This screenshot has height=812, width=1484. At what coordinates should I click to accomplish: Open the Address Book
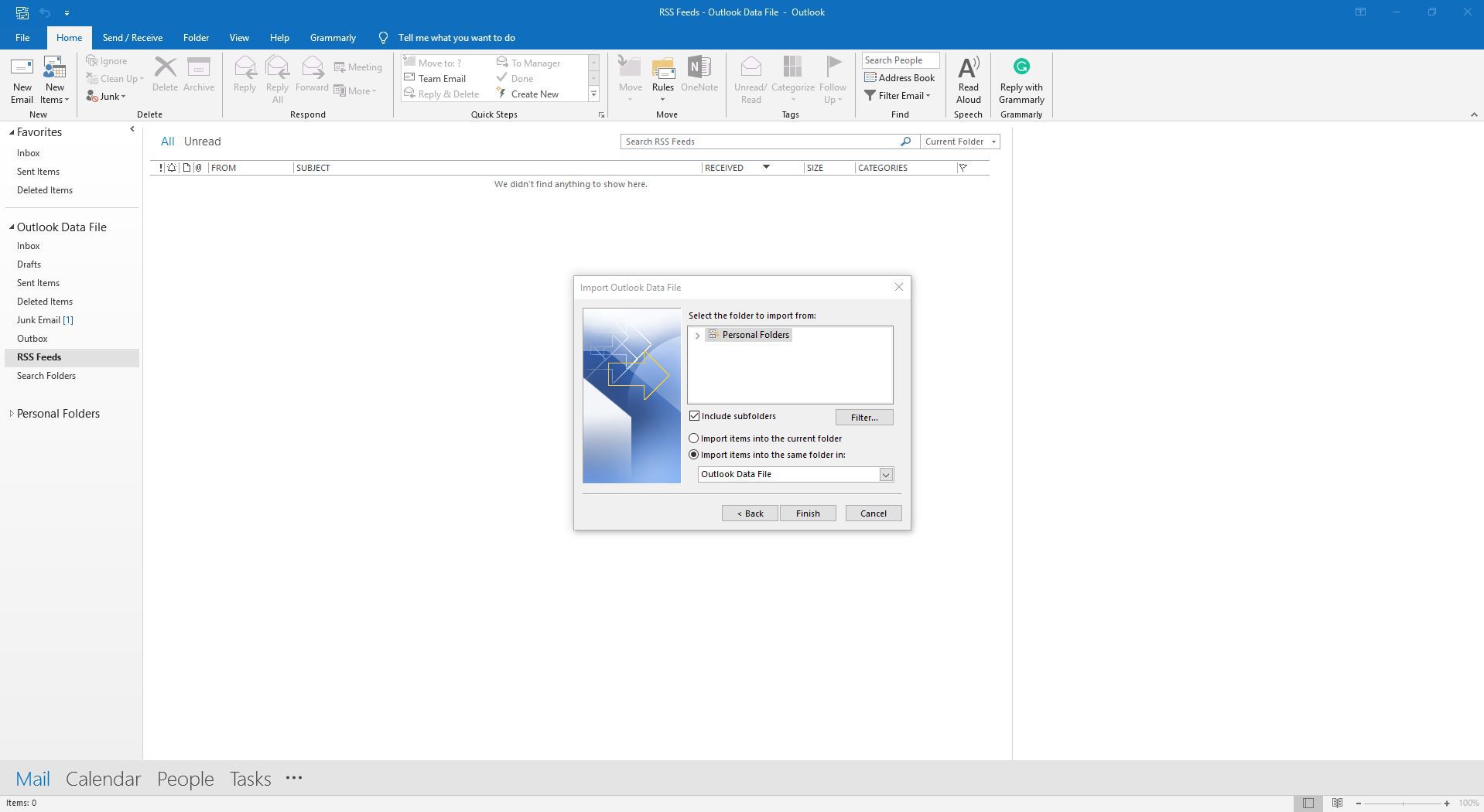pos(899,77)
